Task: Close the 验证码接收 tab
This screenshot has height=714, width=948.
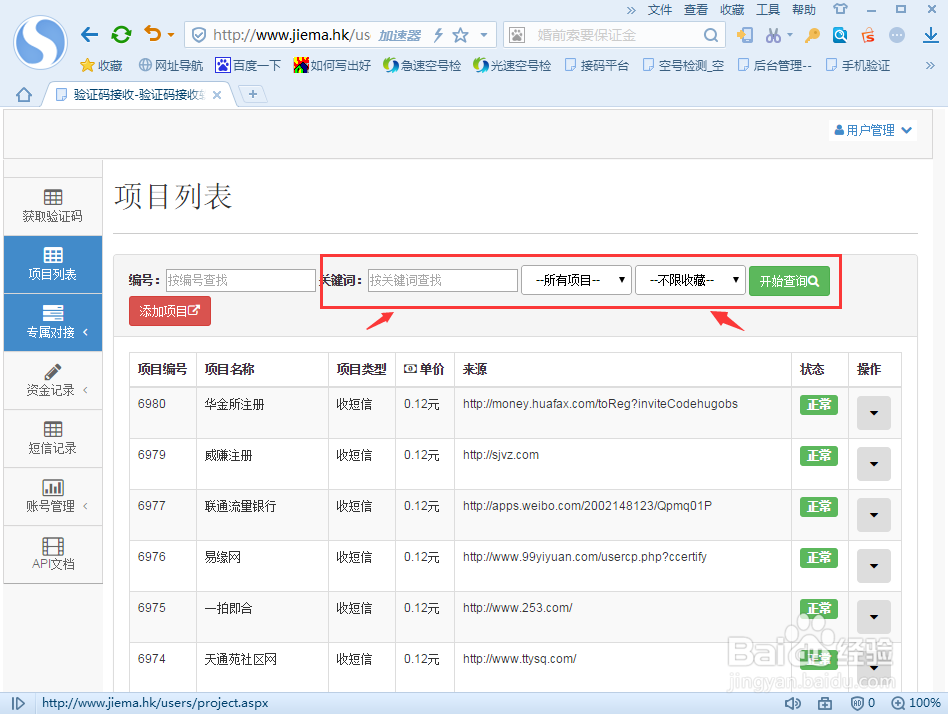Action: [217, 95]
